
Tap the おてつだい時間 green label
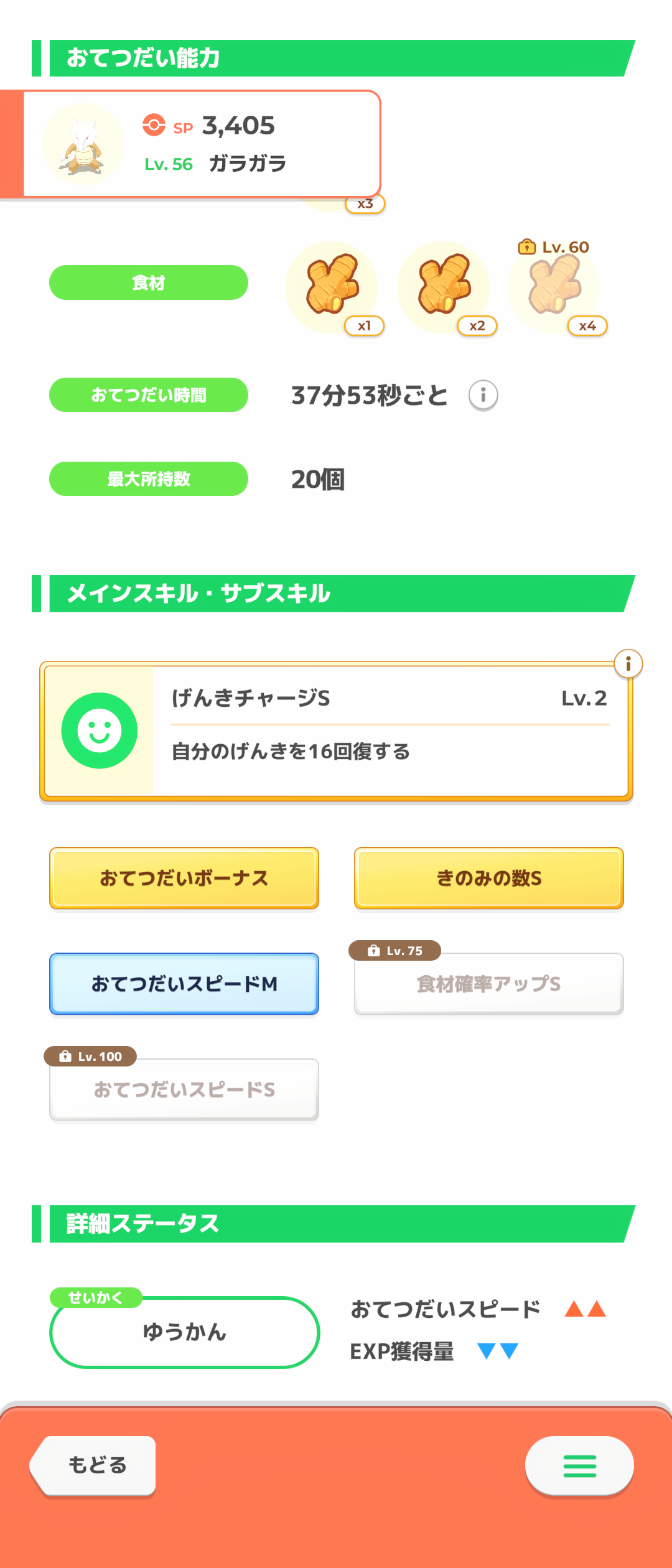pyautogui.click(x=149, y=395)
